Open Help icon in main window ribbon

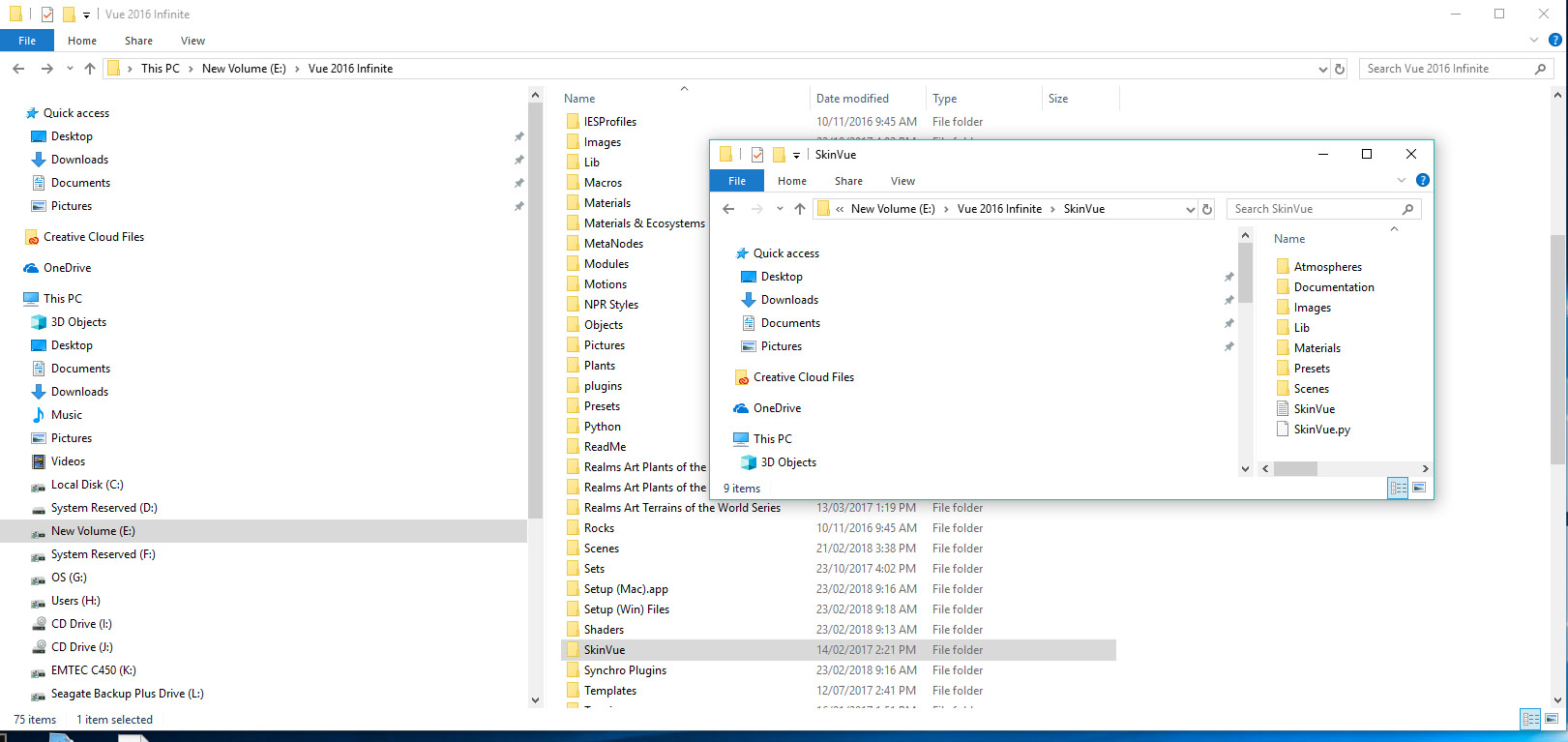pos(1554,40)
